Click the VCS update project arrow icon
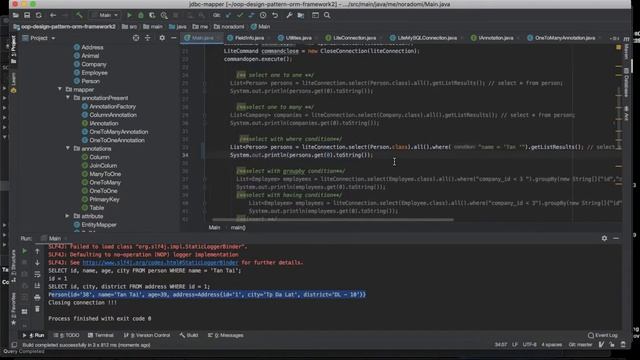Image resolution: width=640 pixels, height=360 pixels. click(x=228, y=15)
